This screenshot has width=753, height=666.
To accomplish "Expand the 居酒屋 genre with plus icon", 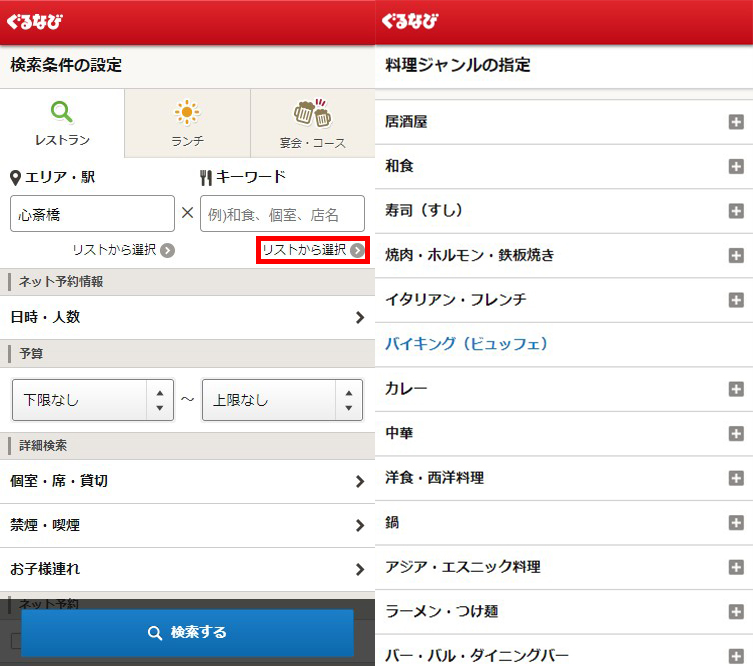I will click(x=736, y=122).
